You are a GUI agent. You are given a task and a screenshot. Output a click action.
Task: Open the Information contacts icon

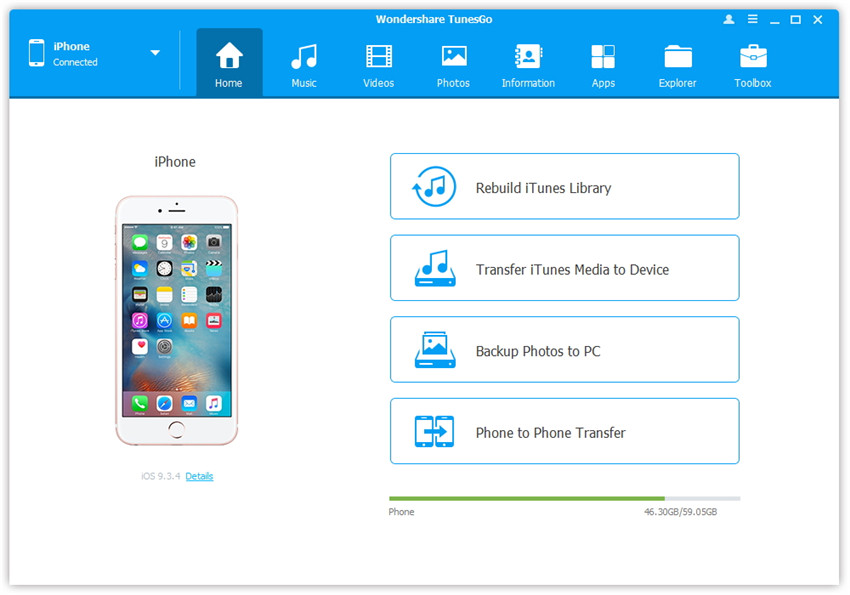pos(528,58)
